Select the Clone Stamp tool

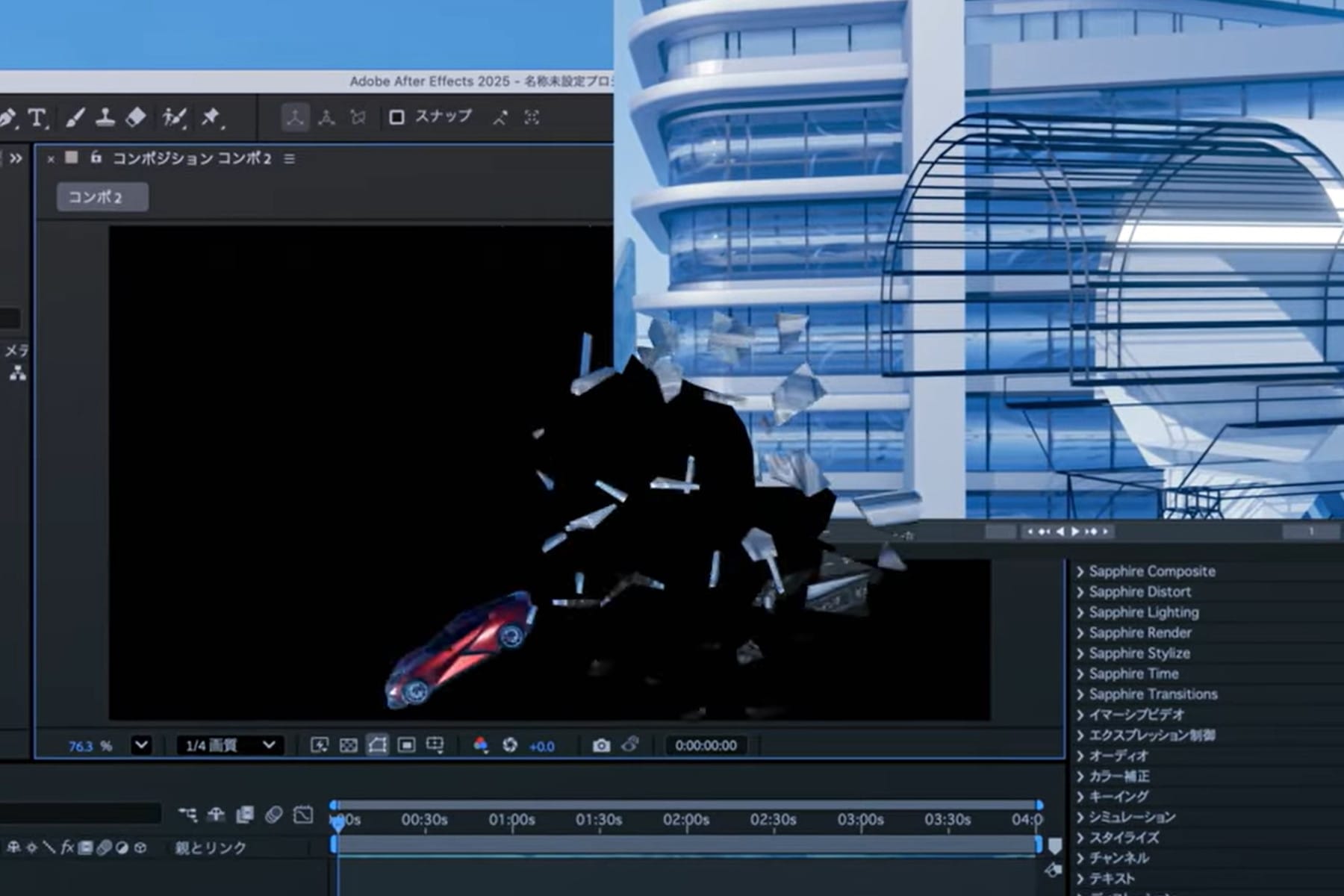pyautogui.click(x=106, y=118)
